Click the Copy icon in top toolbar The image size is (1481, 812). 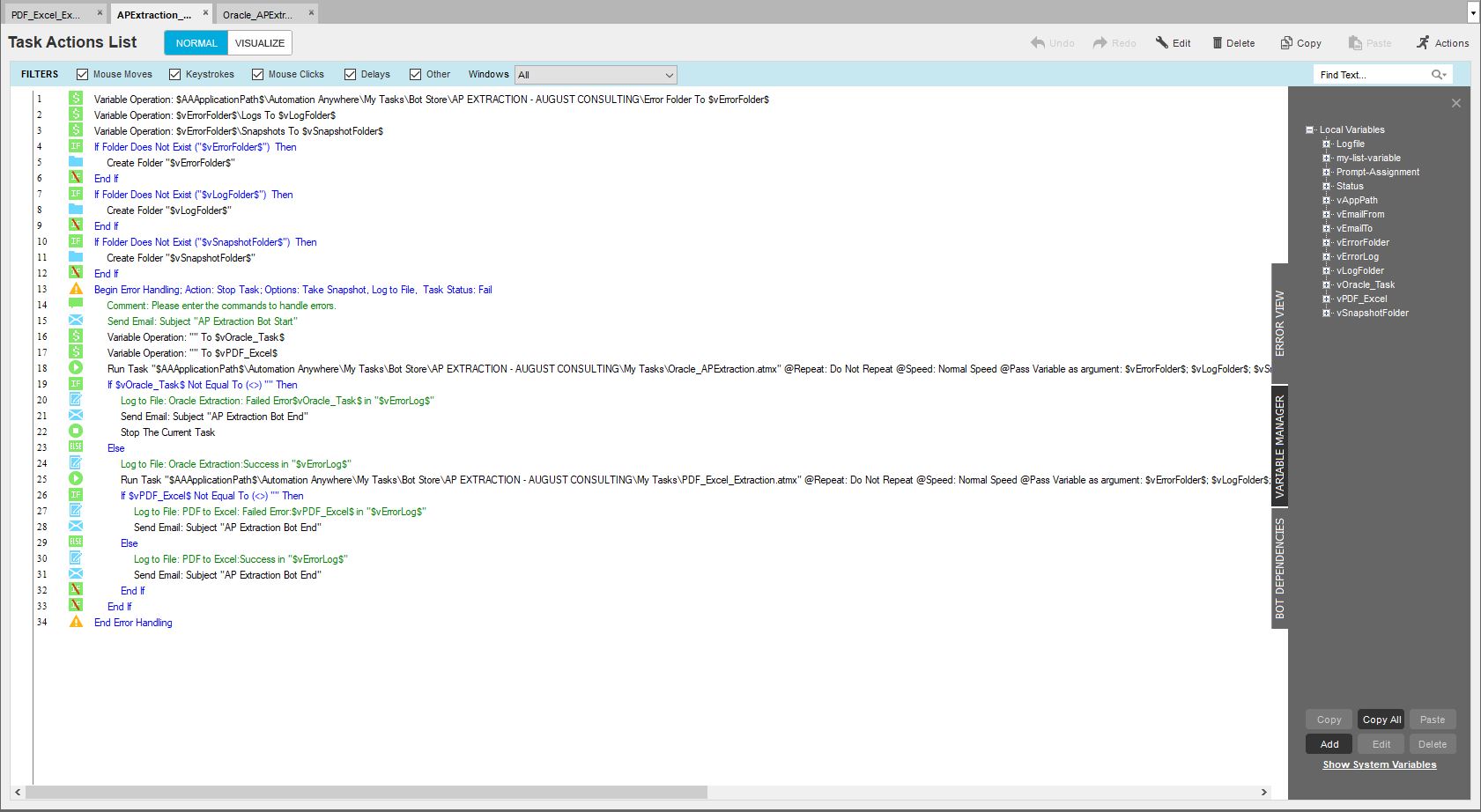tap(1286, 42)
